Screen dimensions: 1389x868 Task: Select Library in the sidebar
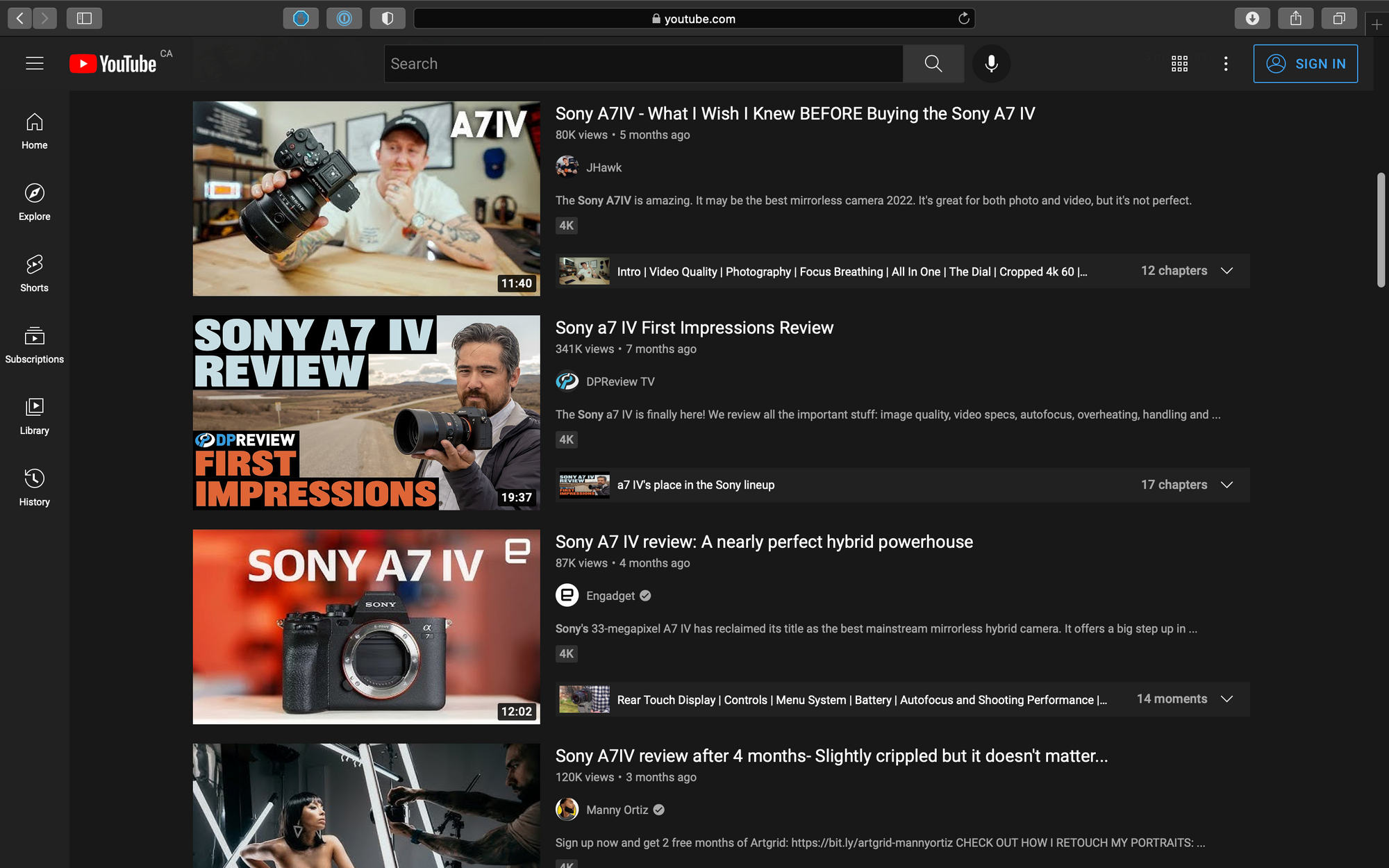coord(35,417)
